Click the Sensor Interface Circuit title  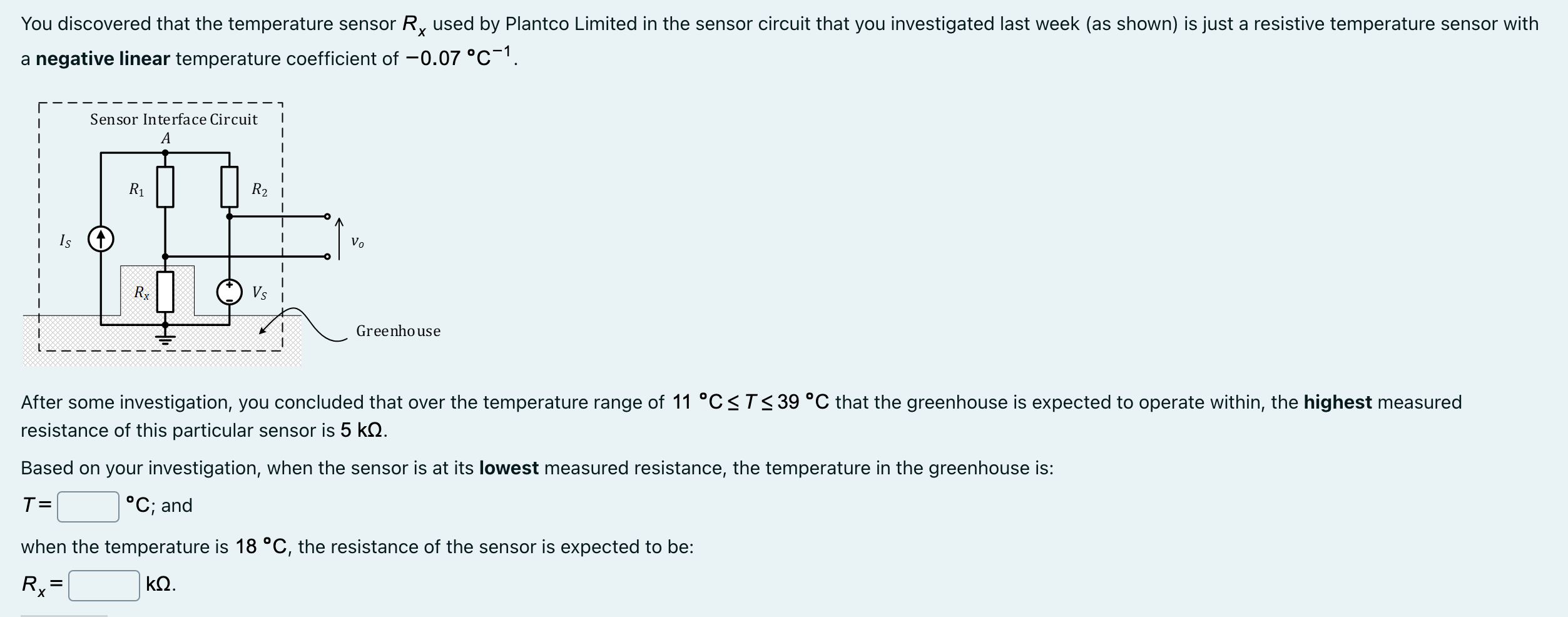point(173,119)
